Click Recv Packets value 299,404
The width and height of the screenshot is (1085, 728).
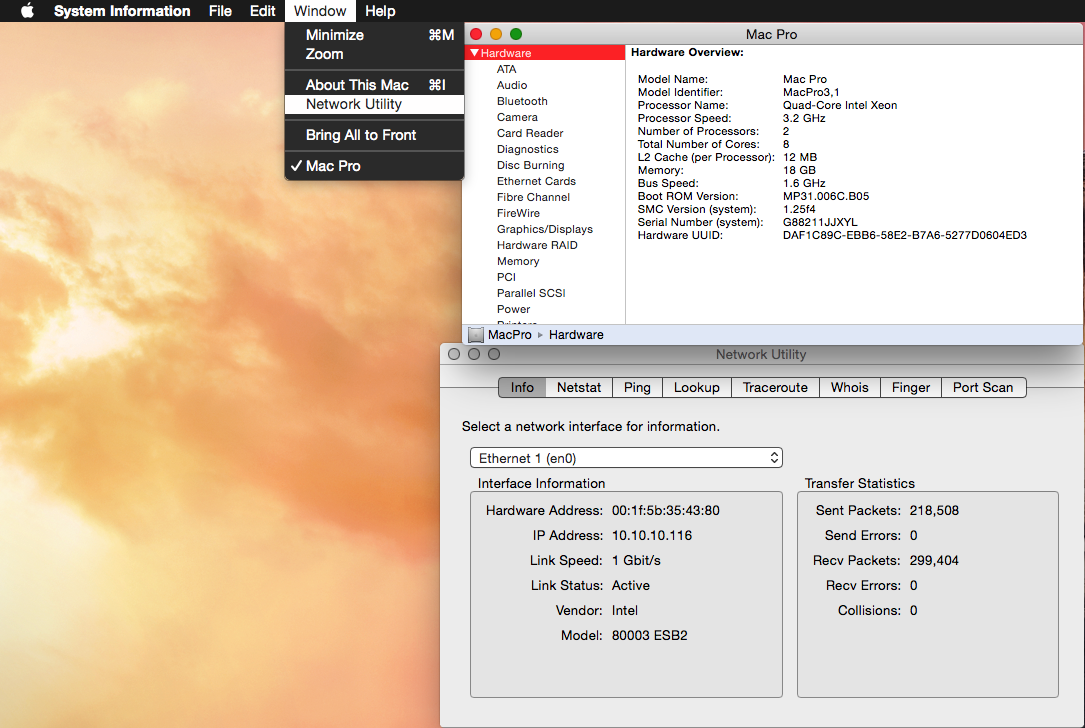934,561
